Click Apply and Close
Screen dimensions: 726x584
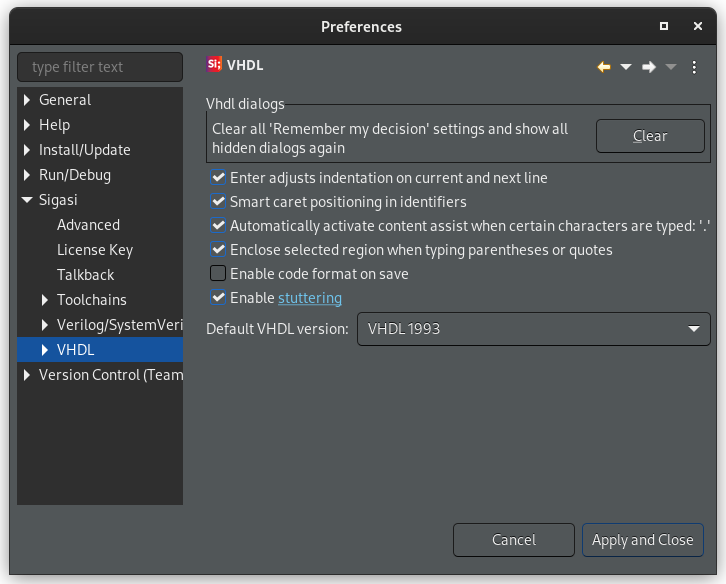tap(643, 540)
